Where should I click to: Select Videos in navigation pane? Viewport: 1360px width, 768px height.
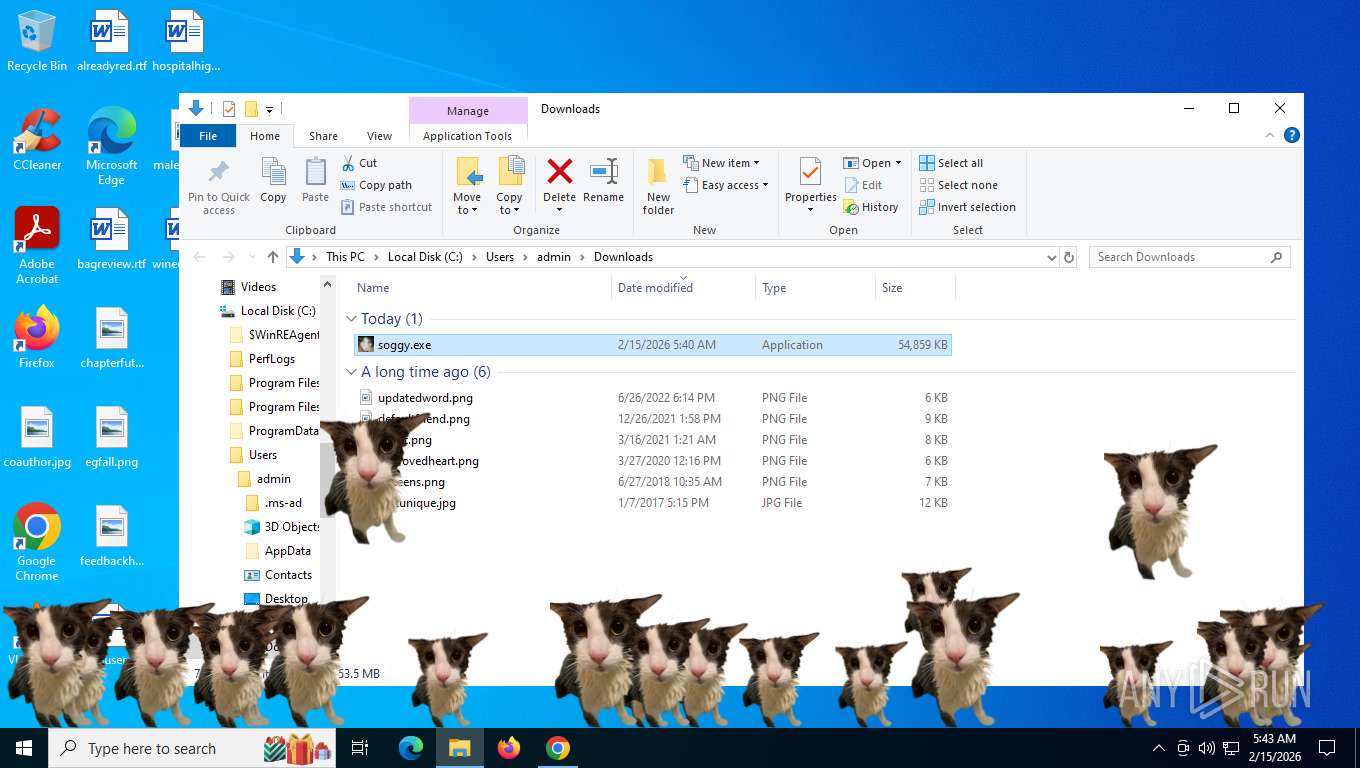click(x=258, y=287)
